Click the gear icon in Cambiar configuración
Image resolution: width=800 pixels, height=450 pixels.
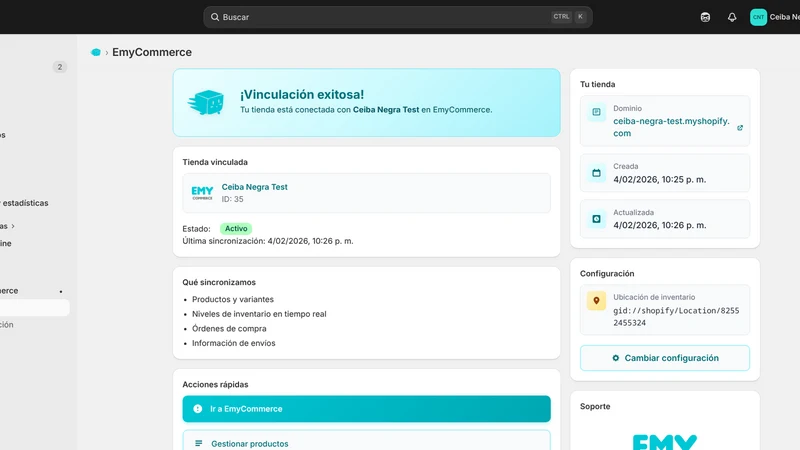pyautogui.click(x=615, y=358)
